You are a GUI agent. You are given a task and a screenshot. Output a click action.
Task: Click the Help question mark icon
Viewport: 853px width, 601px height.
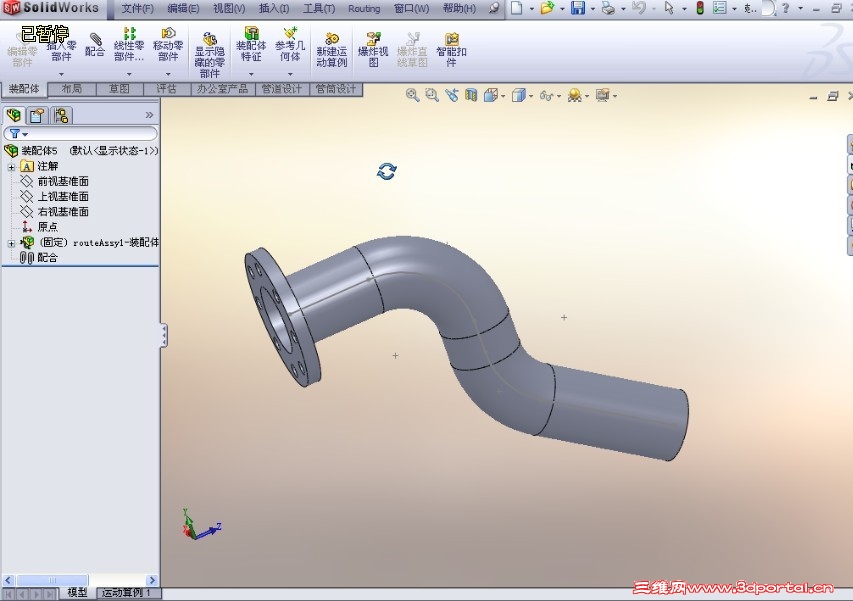click(x=785, y=8)
